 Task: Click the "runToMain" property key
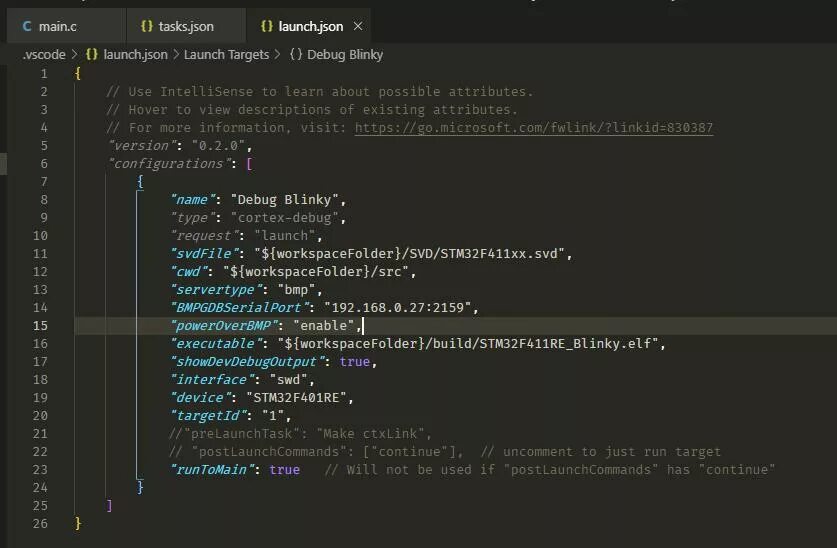tap(212, 470)
